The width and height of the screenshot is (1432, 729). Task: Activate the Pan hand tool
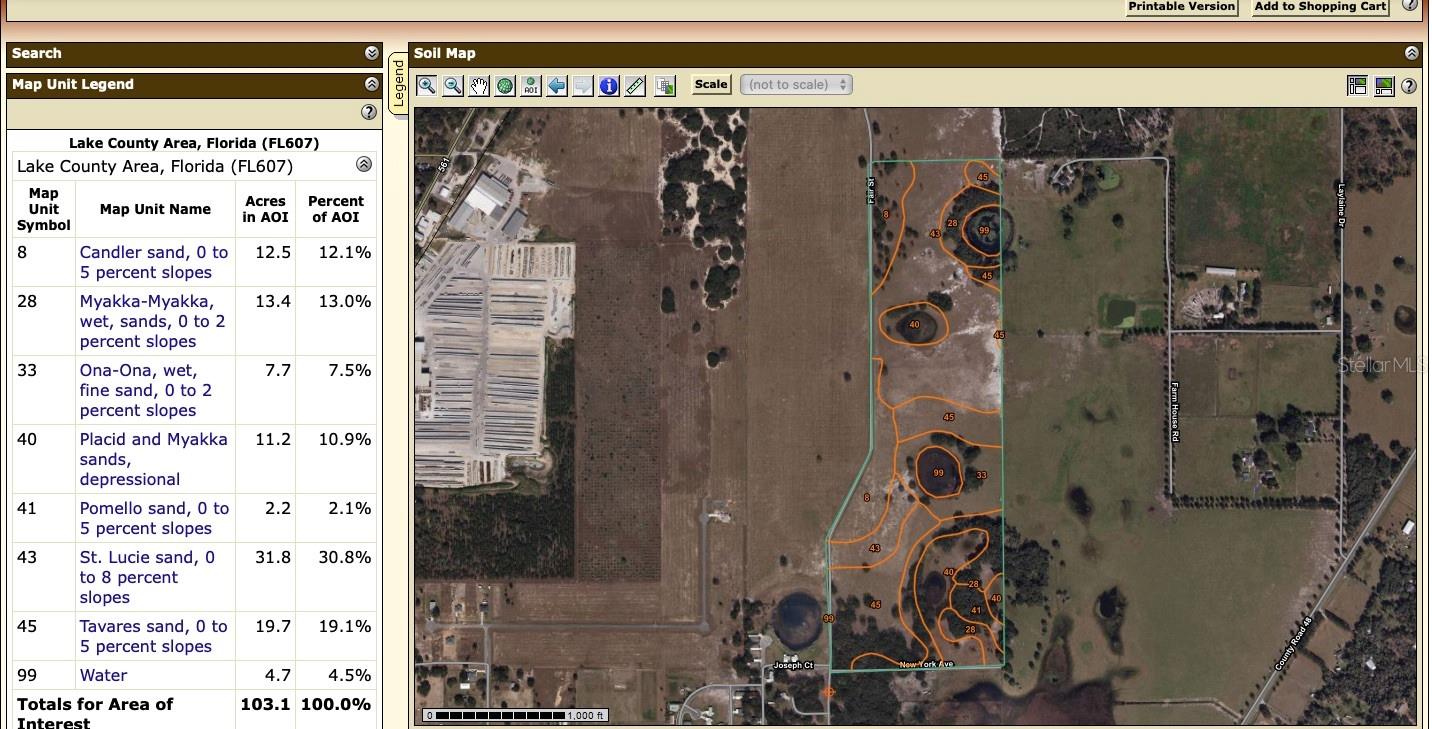pos(479,86)
